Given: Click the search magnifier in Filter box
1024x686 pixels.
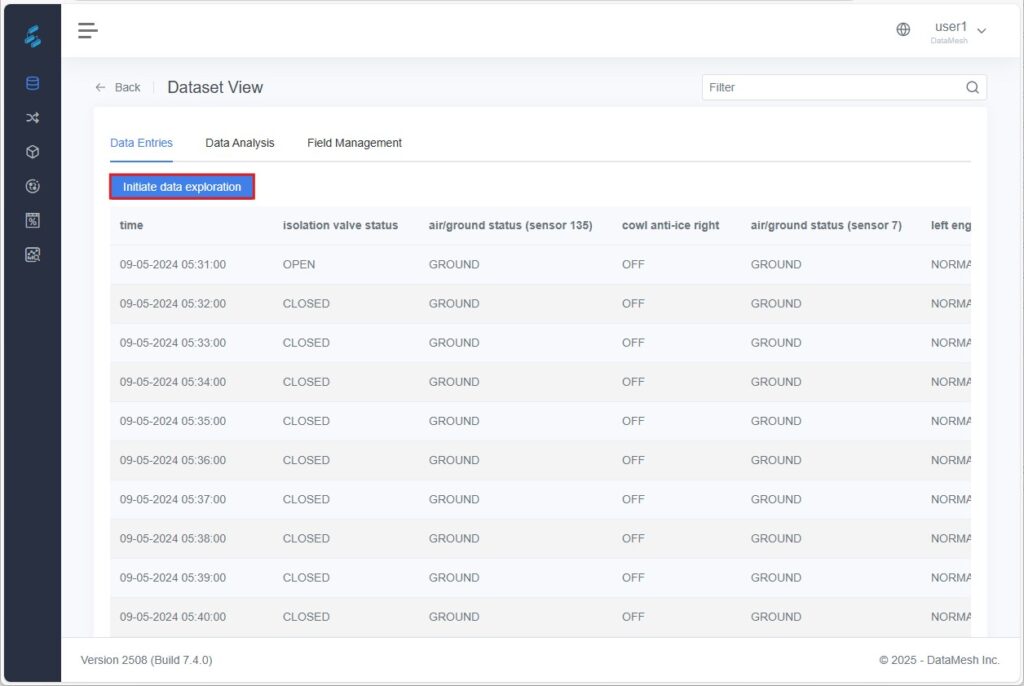Looking at the screenshot, I should point(972,88).
